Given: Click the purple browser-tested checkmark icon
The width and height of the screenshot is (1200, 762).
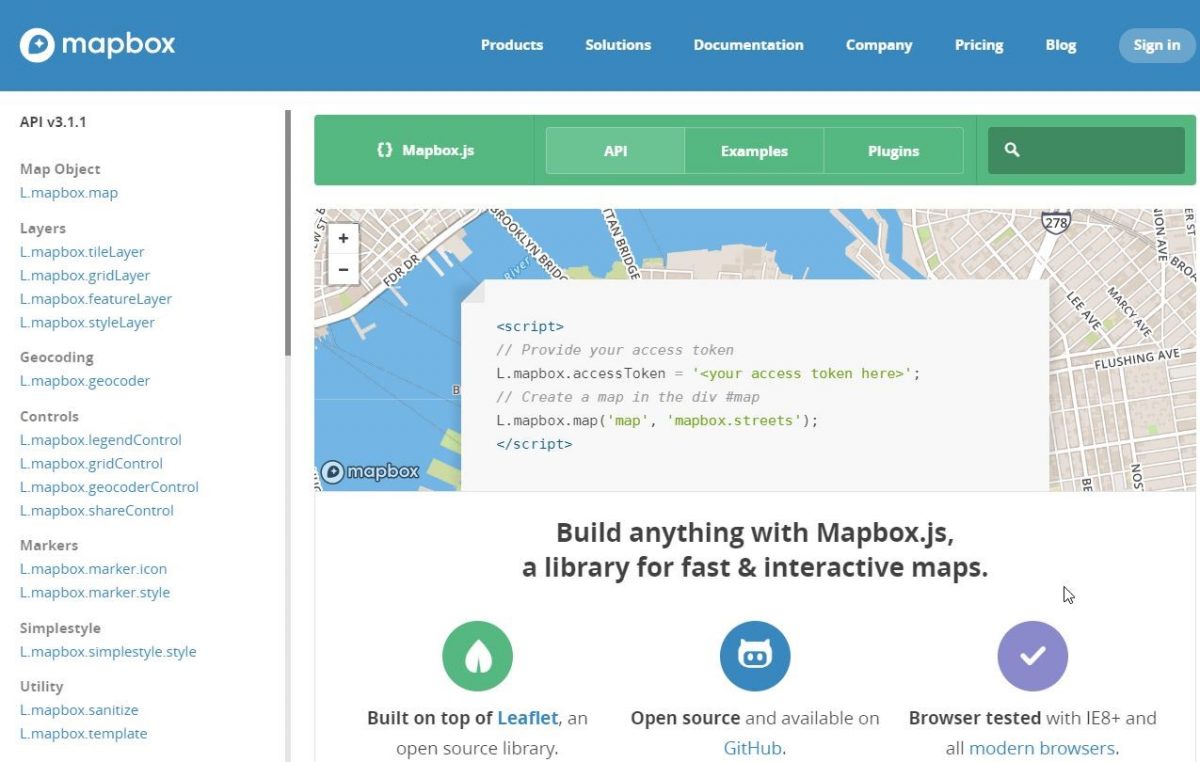Looking at the screenshot, I should pos(1032,655).
